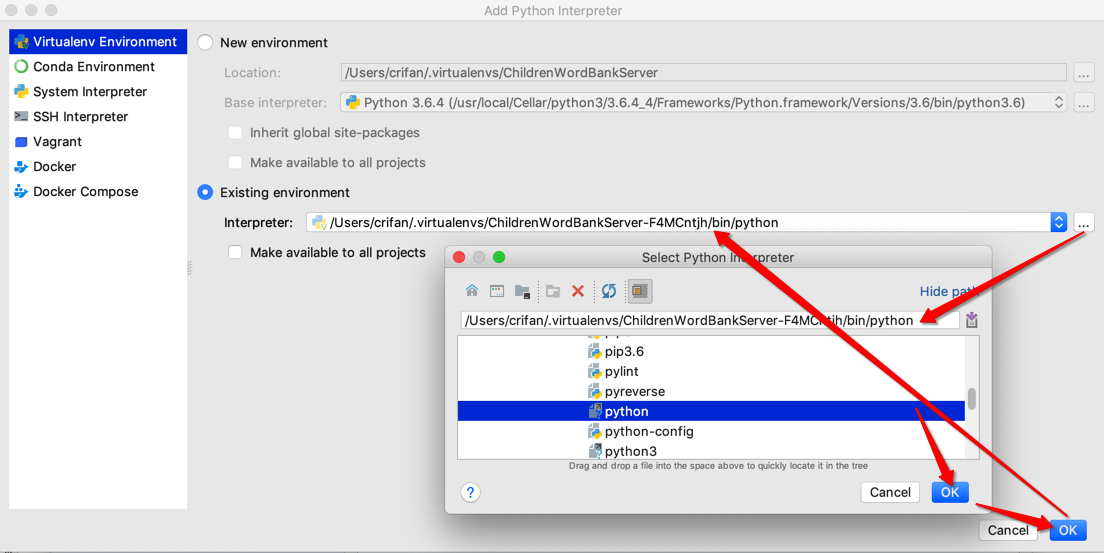Image resolution: width=1104 pixels, height=553 pixels.
Task: Toggle show hidden files and directories
Action: point(639,291)
